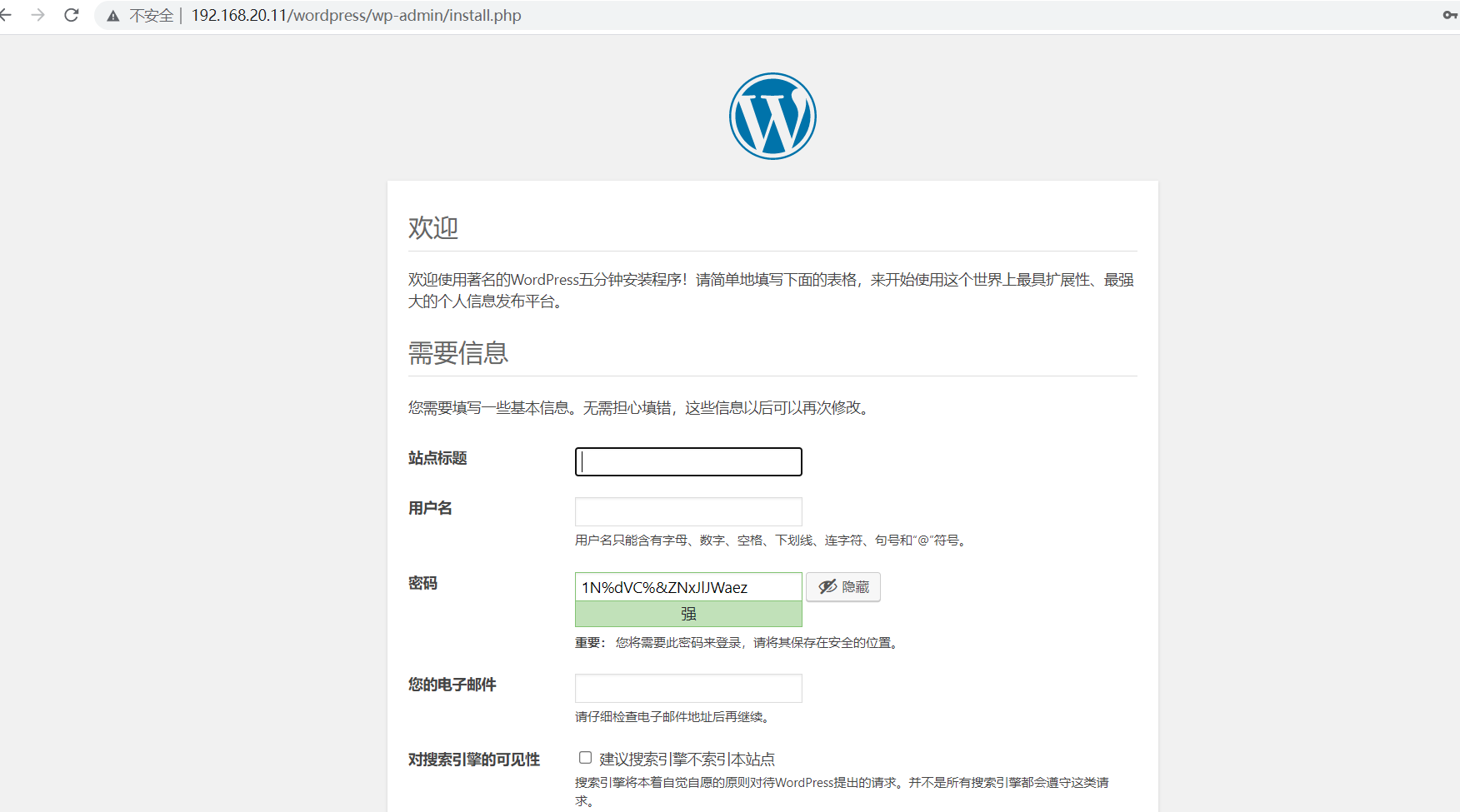Click the 不安全 text in address bar
This screenshot has width=1460, height=812.
click(x=151, y=16)
